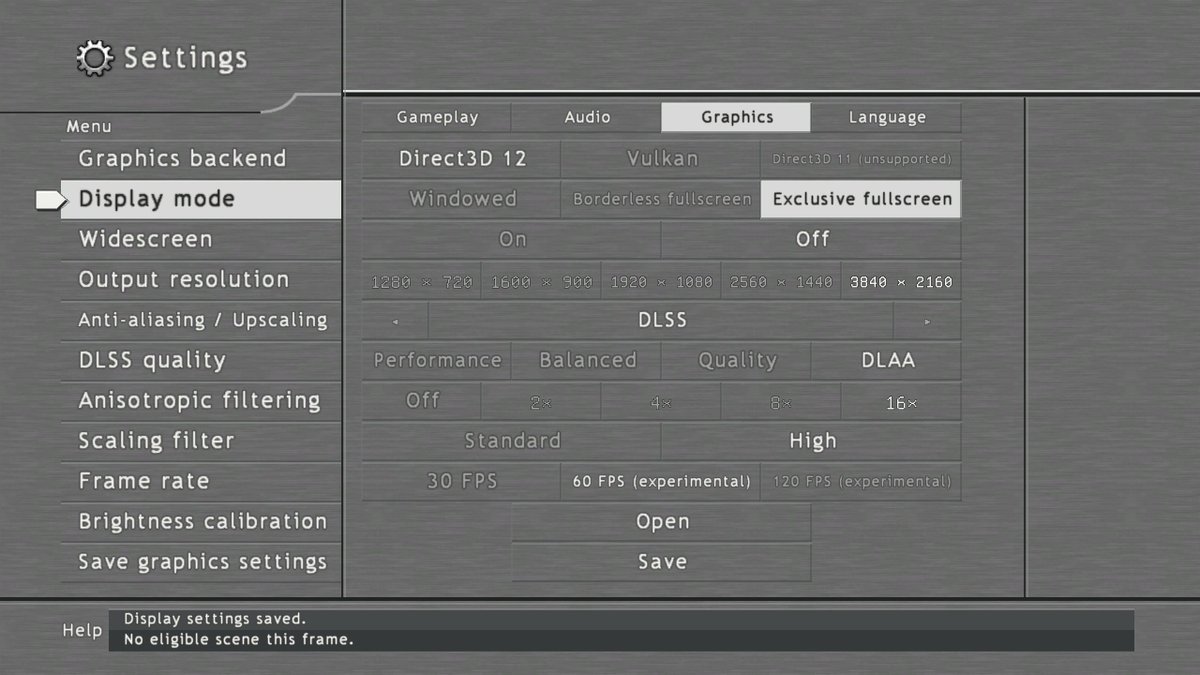This screenshot has height=675, width=1200.
Task: Select the Graphics tab
Action: click(737, 117)
